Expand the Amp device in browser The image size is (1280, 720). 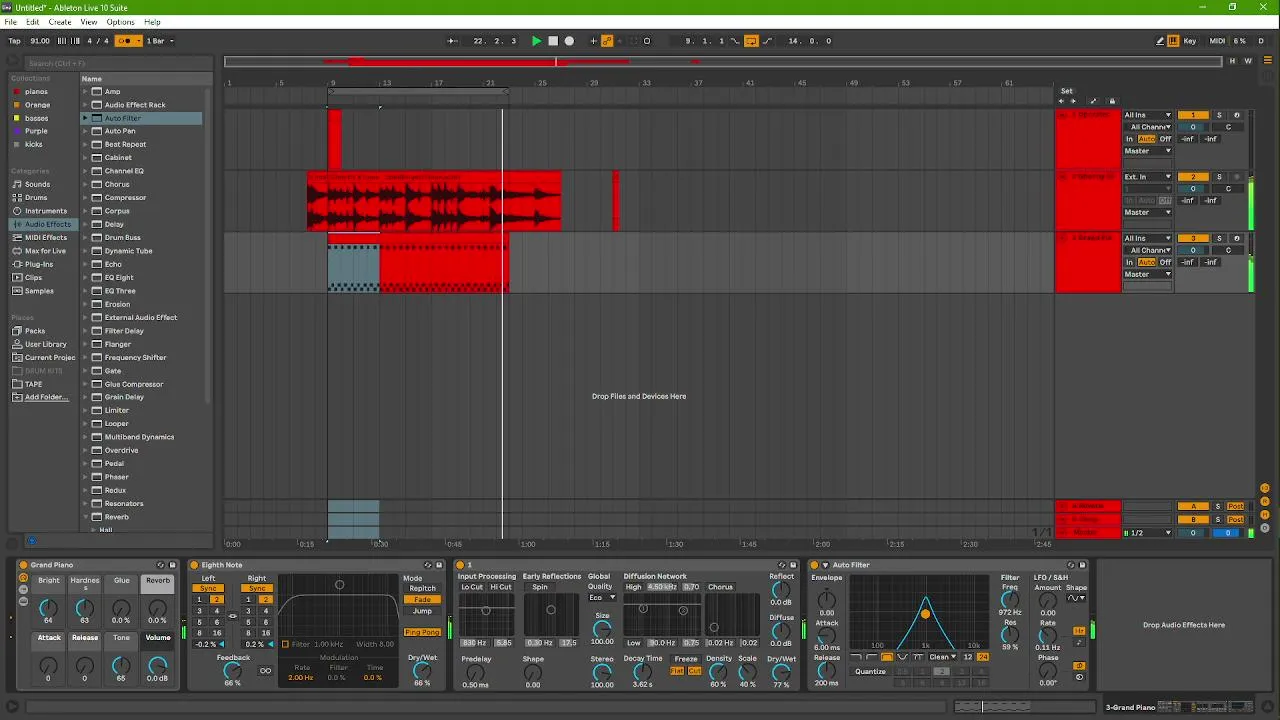[x=84, y=91]
